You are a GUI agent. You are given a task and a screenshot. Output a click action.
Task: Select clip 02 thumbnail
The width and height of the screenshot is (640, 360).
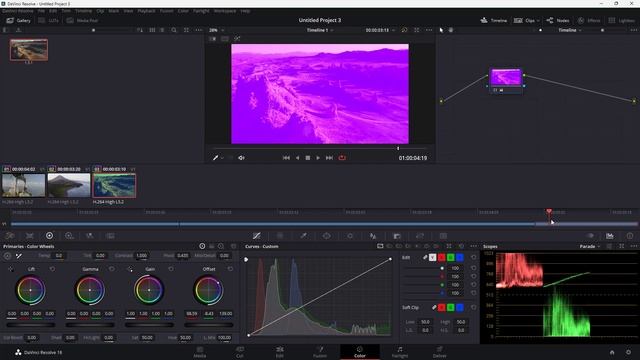69,185
